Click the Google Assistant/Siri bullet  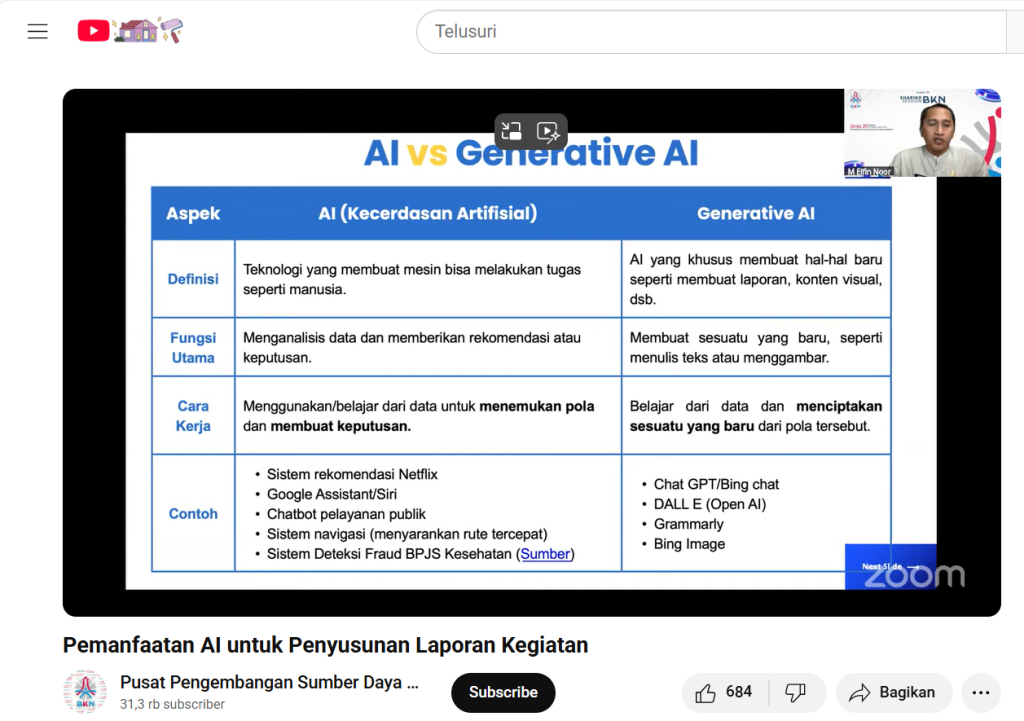[x=332, y=494]
